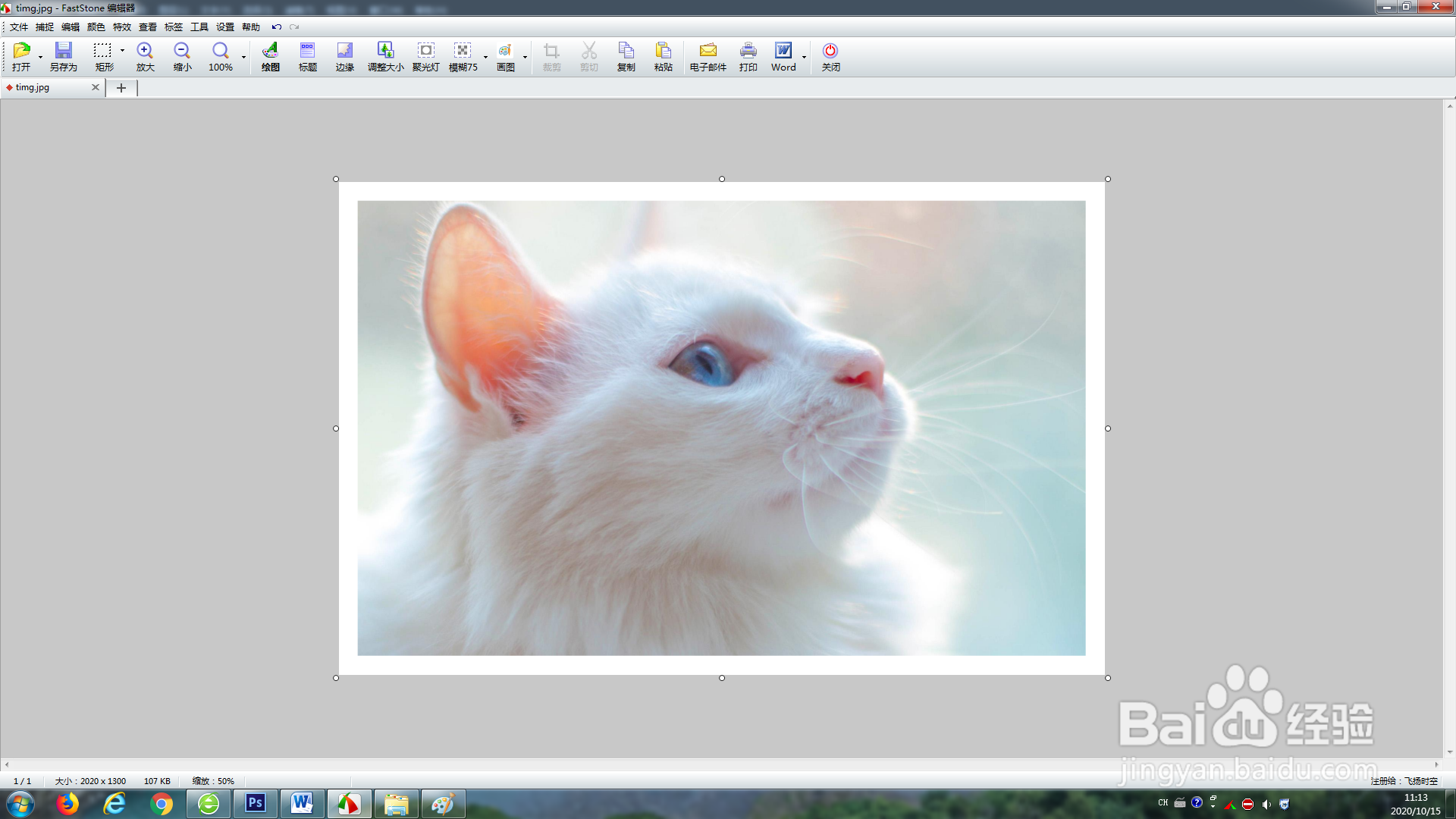The width and height of the screenshot is (1456, 819).
Task: Click the plus new tab button
Action: (x=121, y=88)
